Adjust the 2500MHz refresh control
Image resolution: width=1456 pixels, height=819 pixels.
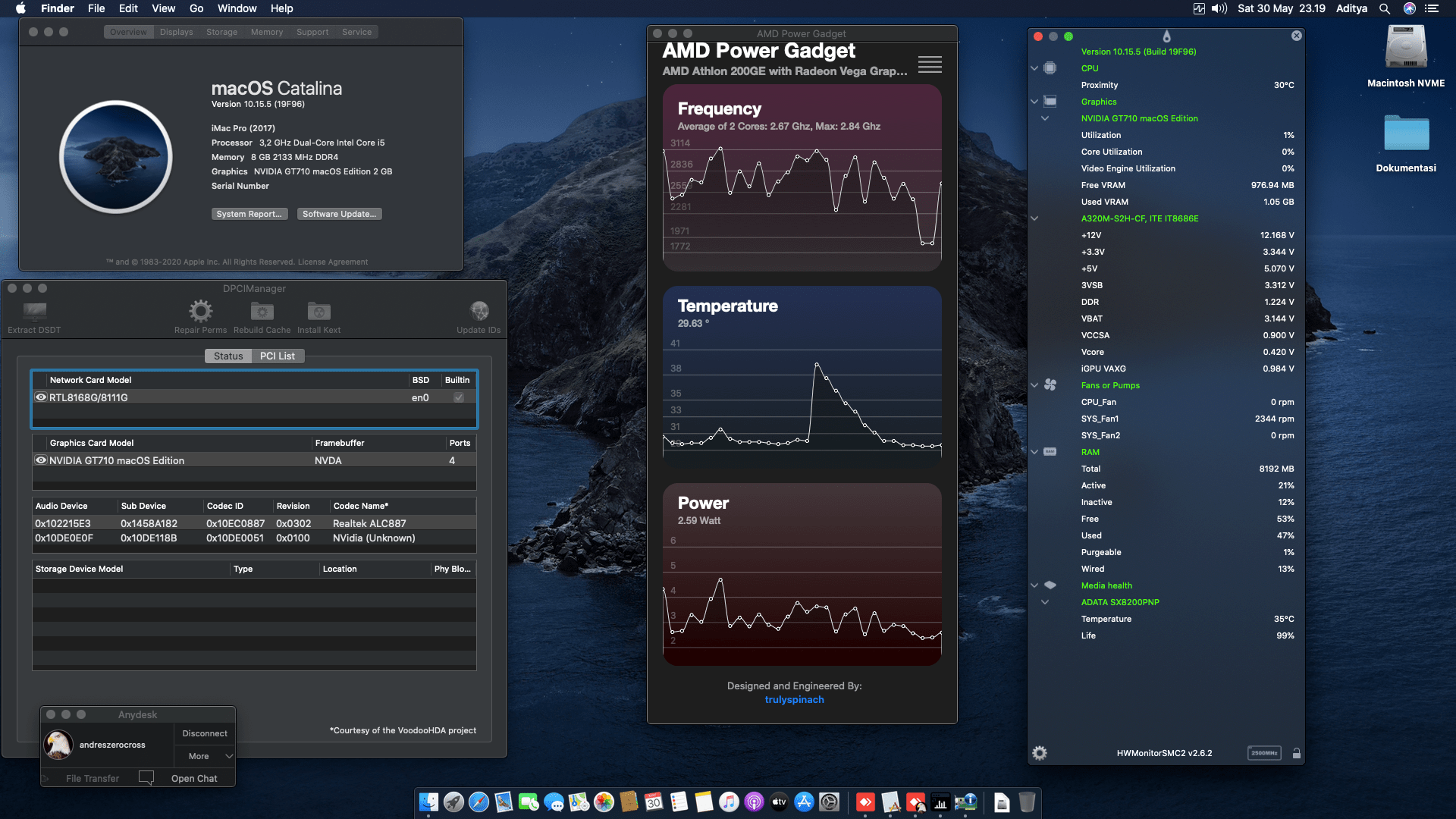1263,753
